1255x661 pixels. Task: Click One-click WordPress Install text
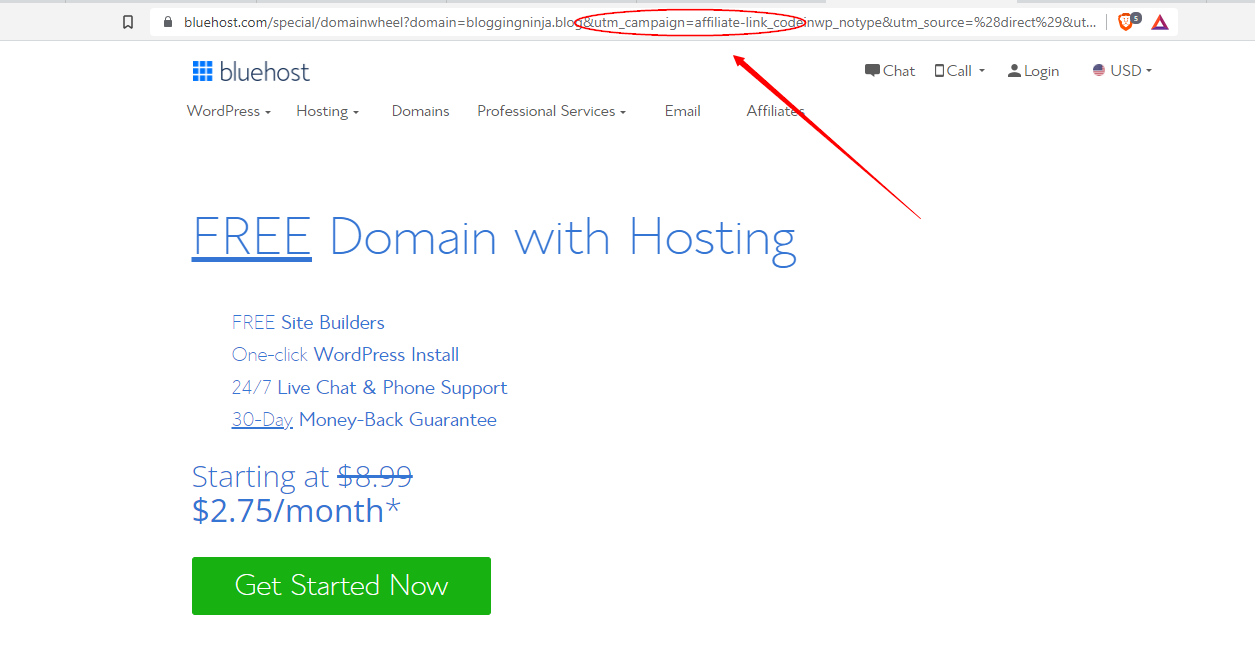[345, 355]
